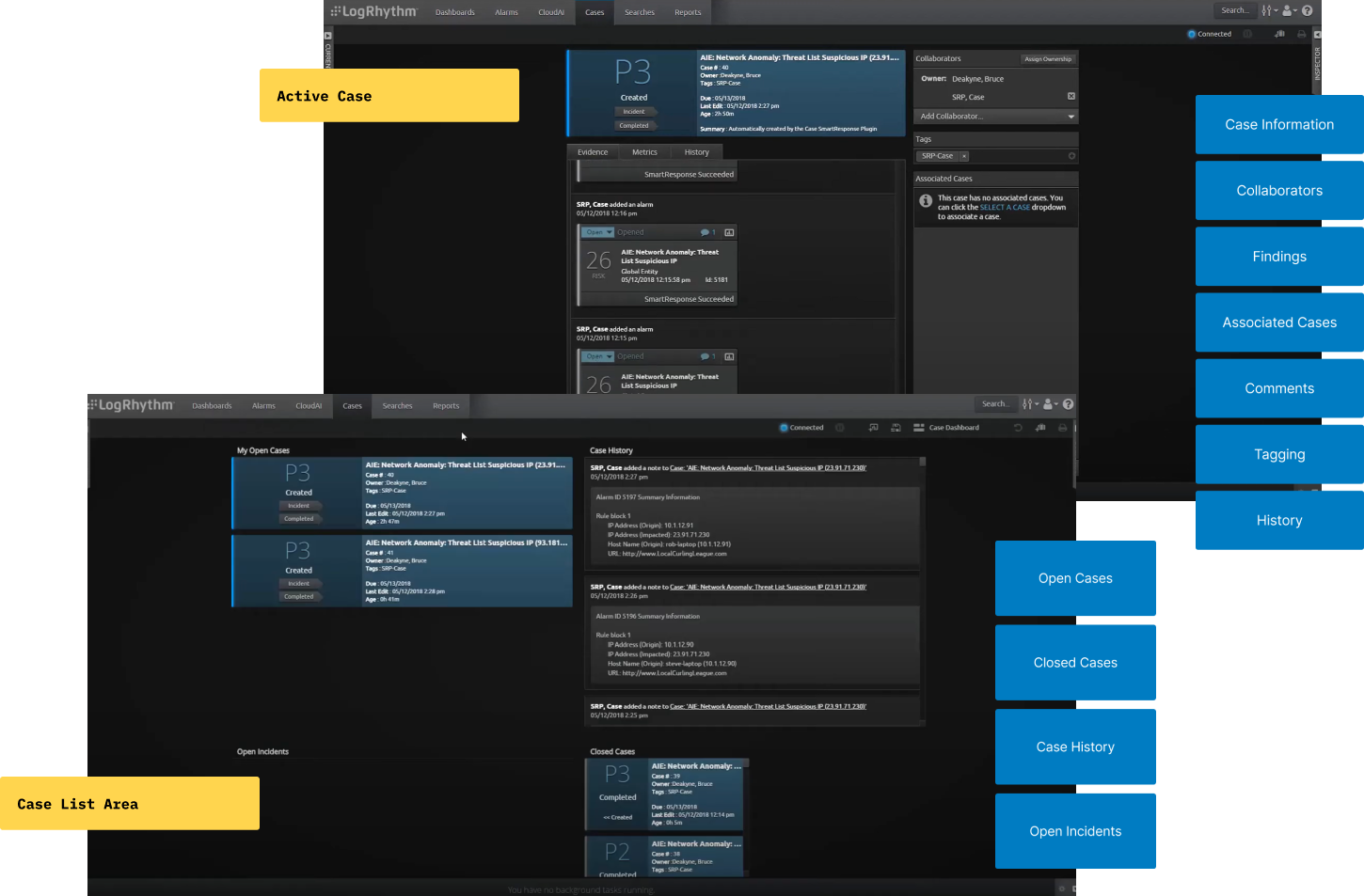Click LogRhythm logo in lower window

pyautogui.click(x=131, y=405)
